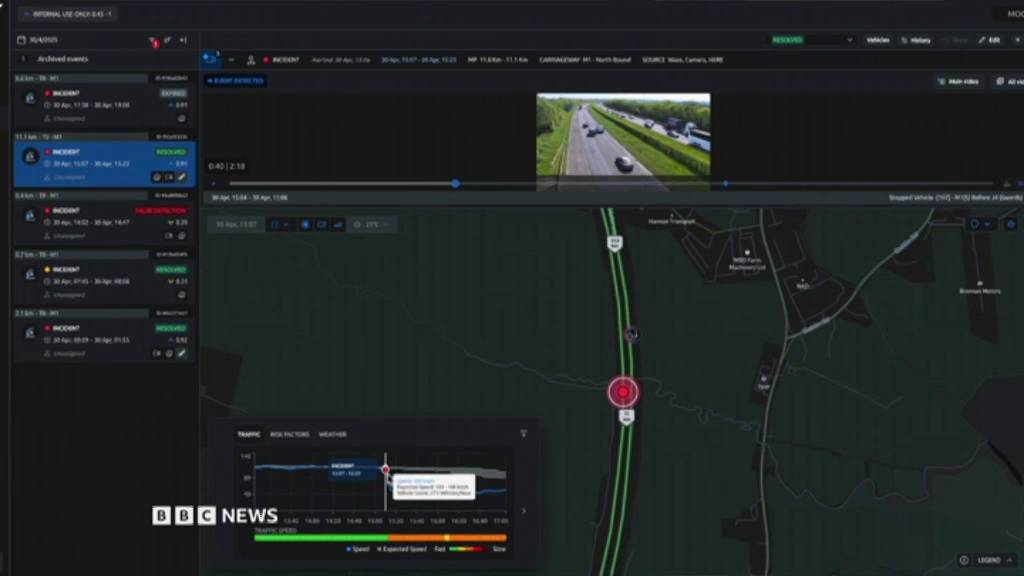Toggle the Speed series in chart legend

pos(359,549)
